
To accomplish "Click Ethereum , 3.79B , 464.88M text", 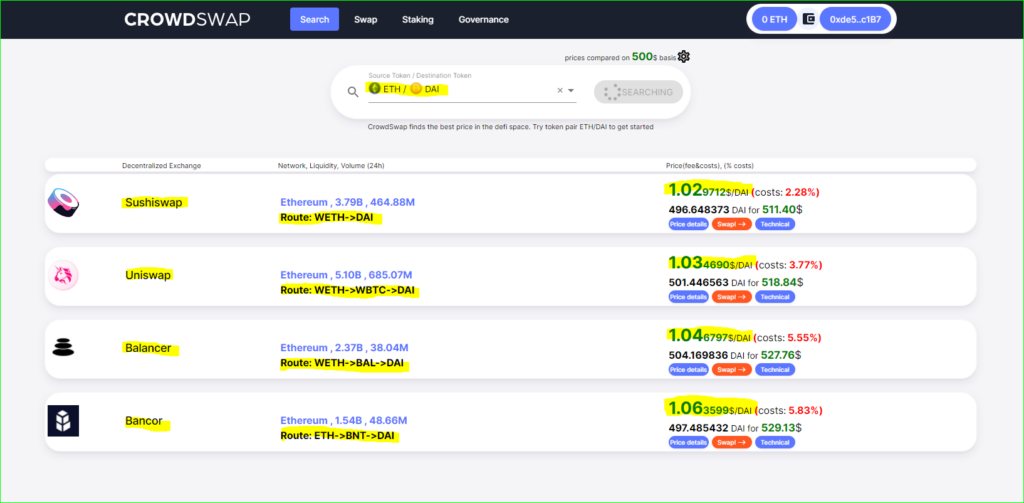I will 347,203.
